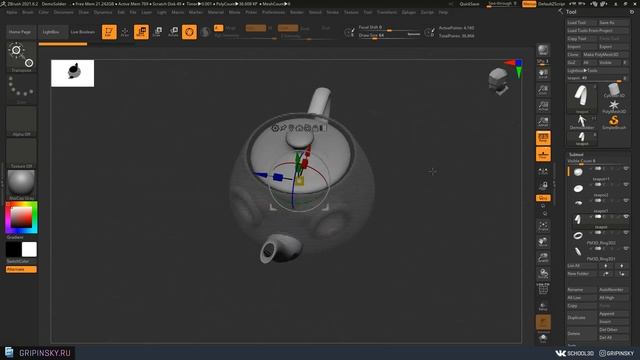Click the Zoom3D icon
Screen dimensions: 640x360
point(543,258)
